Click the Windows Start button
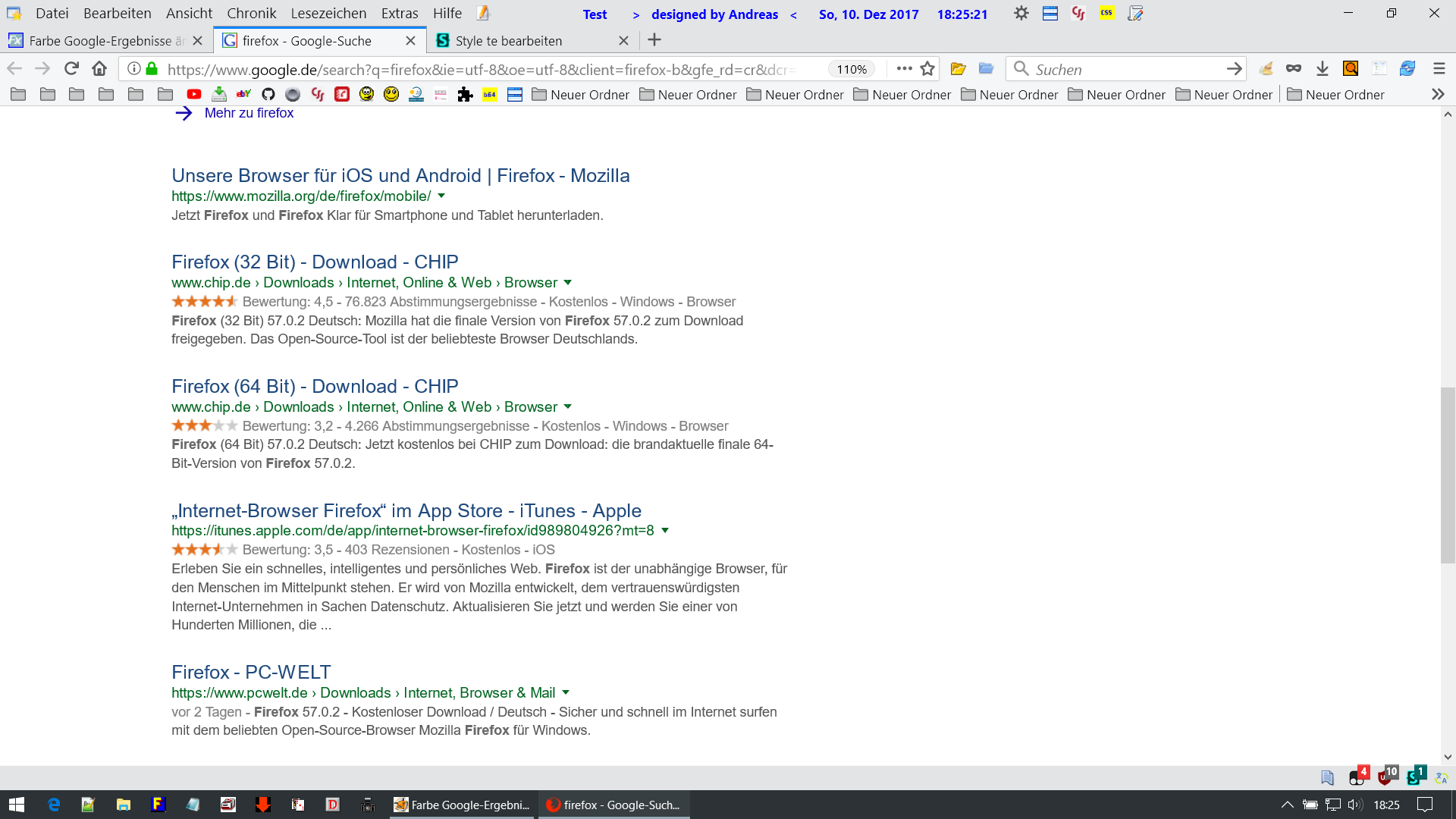 coord(17,805)
